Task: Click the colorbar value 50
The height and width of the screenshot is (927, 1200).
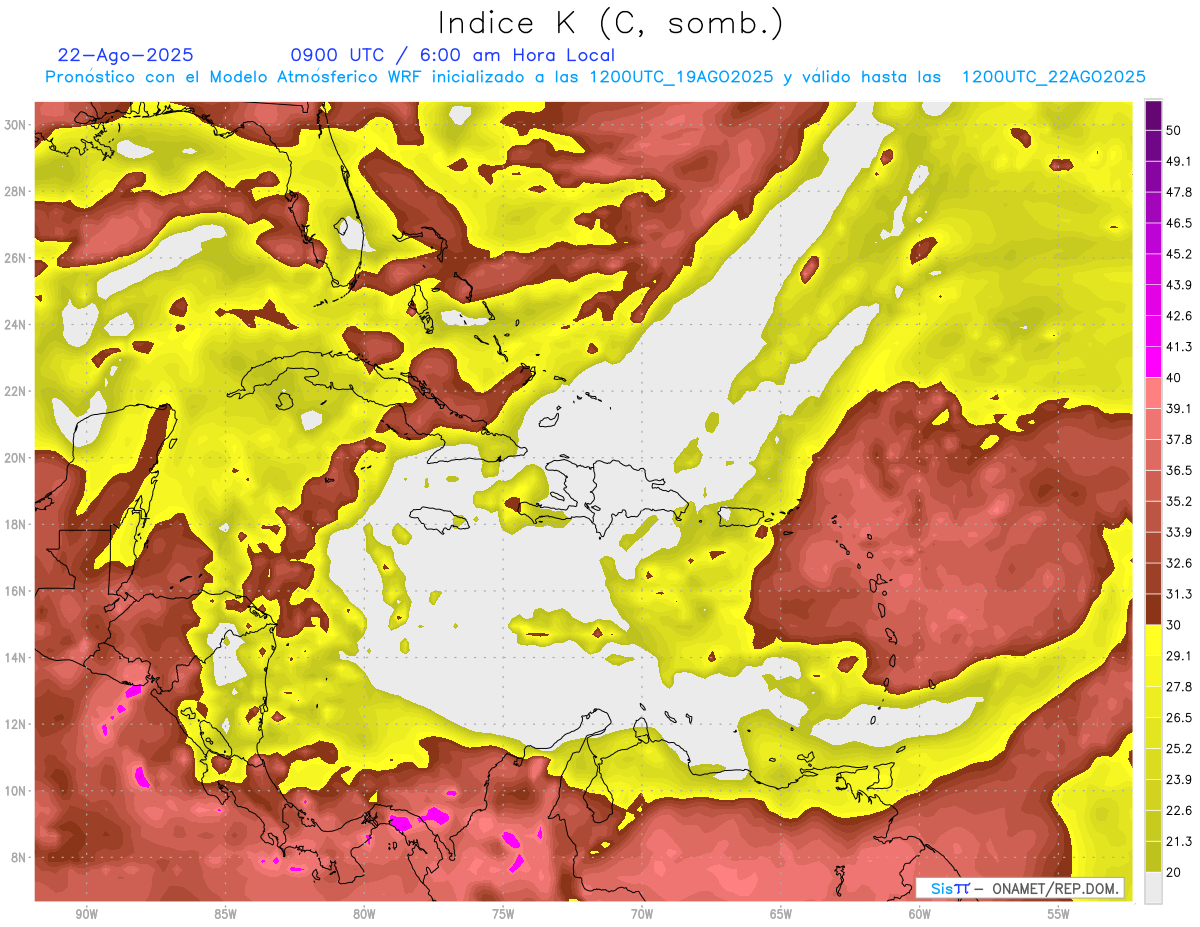Action: 1174,130
